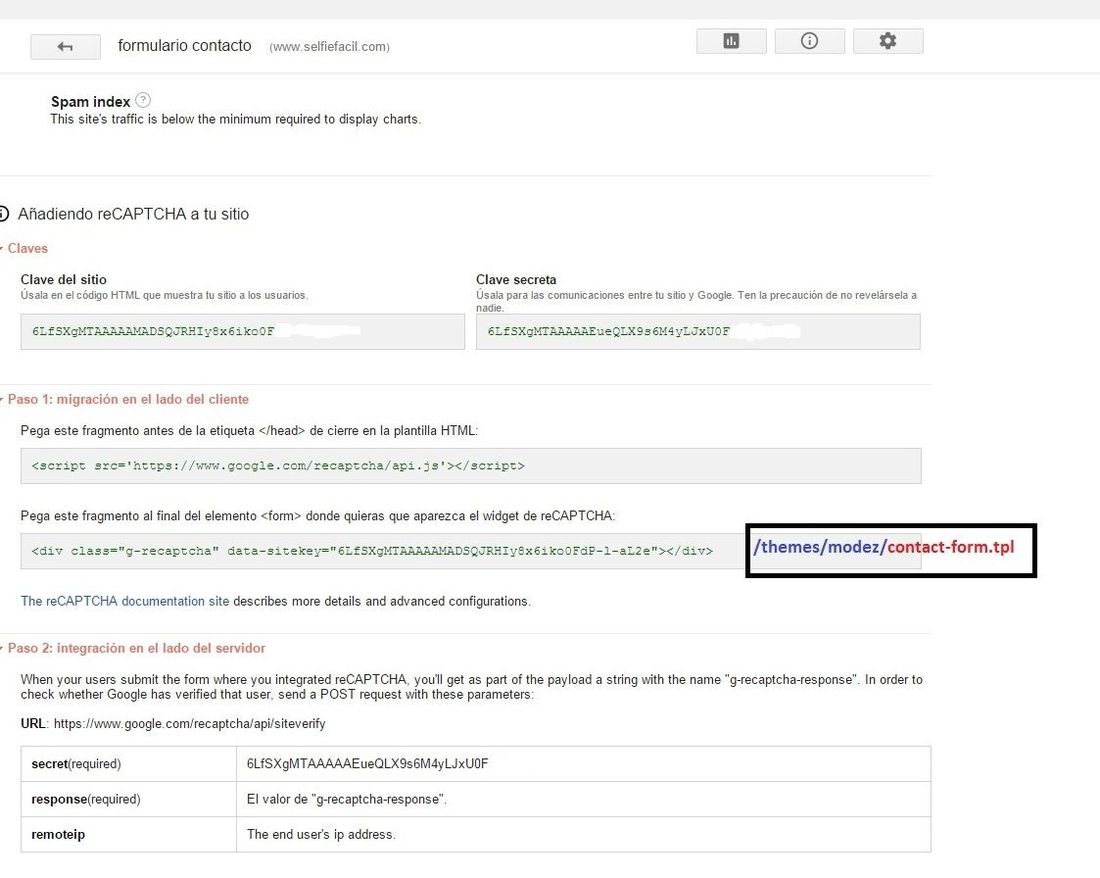The width and height of the screenshot is (1100, 878).
Task: Select 'The end user's ip address.' cell
Action: pyautogui.click(x=584, y=835)
